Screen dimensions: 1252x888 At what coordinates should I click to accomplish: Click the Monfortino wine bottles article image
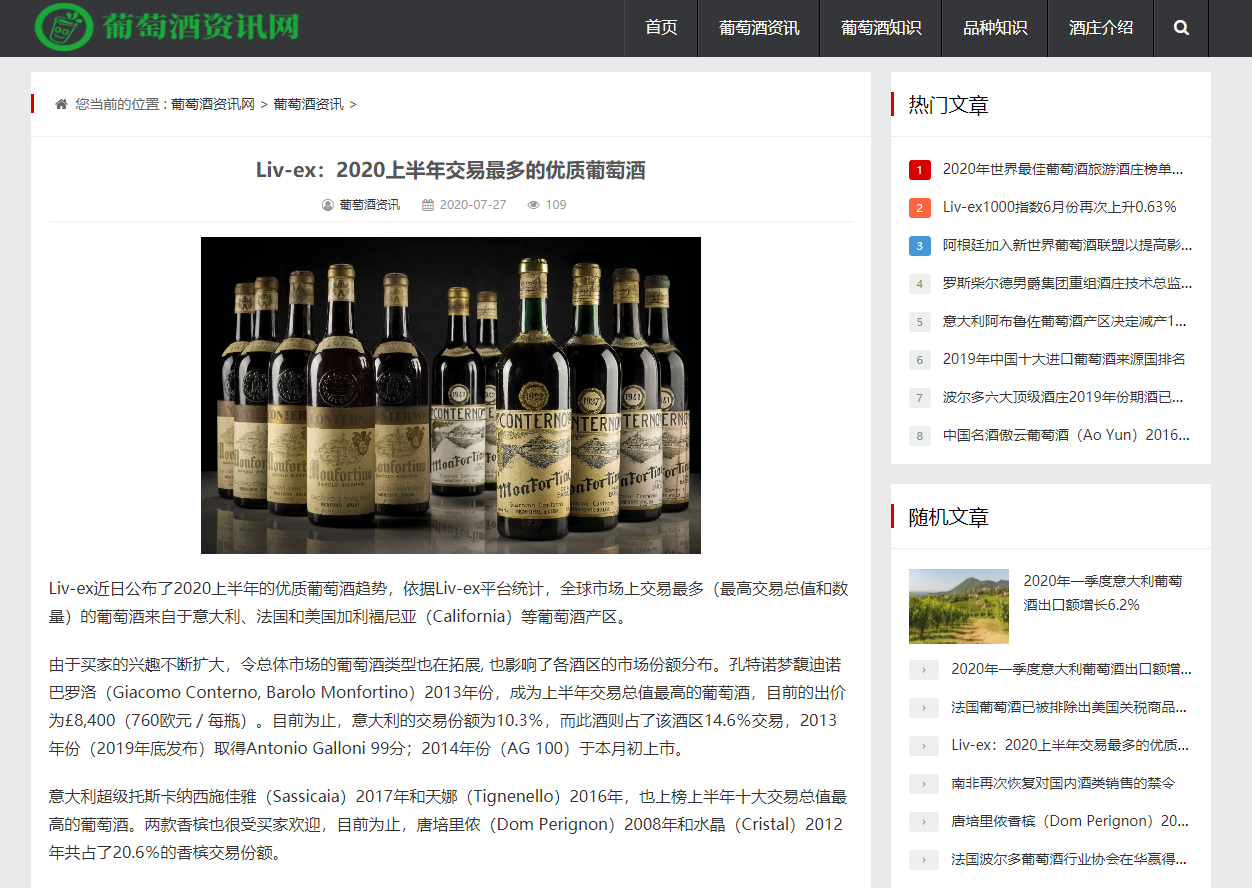click(x=451, y=395)
